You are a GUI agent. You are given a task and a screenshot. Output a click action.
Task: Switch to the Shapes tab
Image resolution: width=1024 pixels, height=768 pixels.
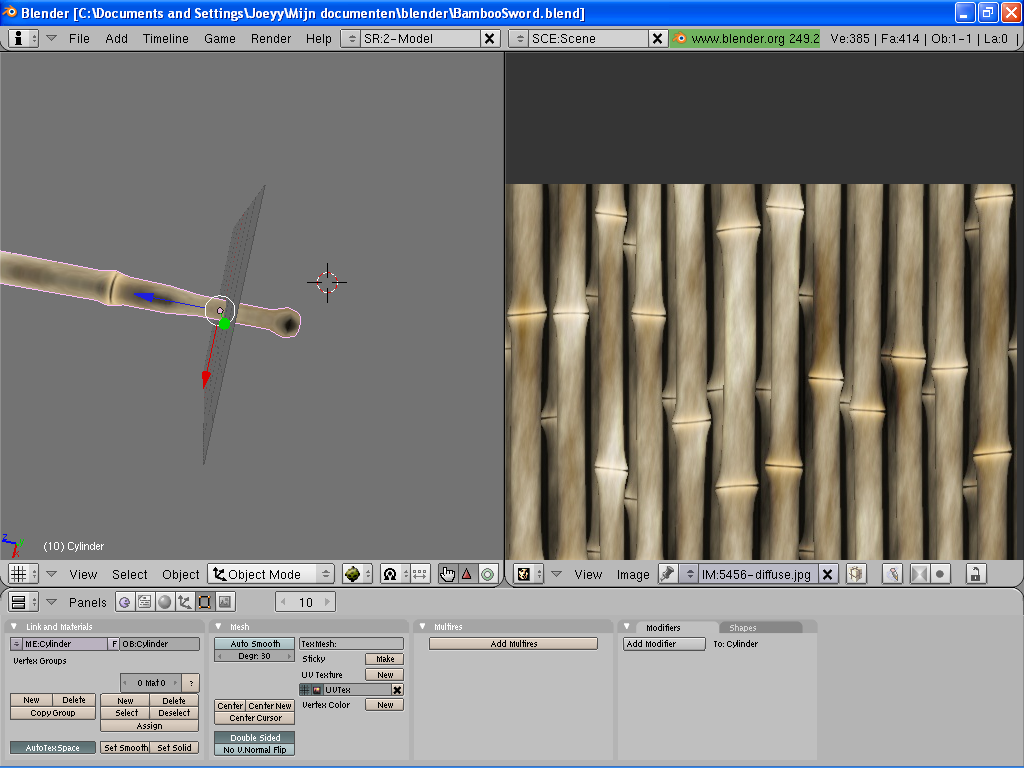(743, 628)
